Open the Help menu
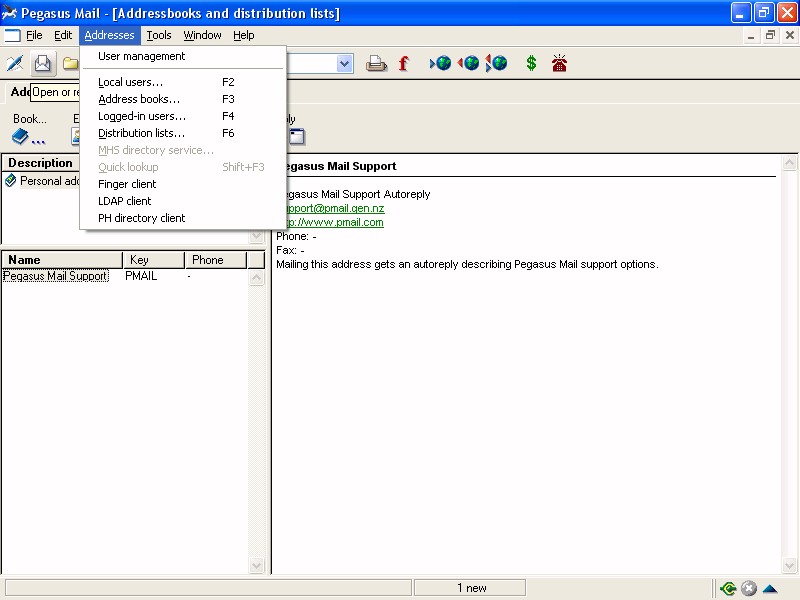Viewport: 800px width, 600px height. point(243,35)
